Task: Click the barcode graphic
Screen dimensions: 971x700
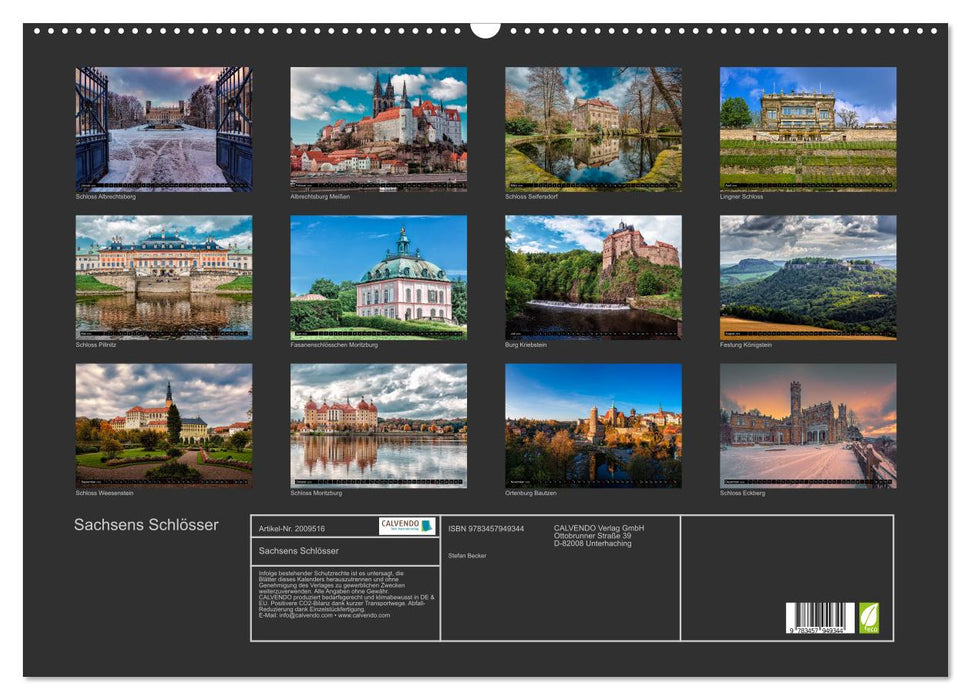Action: pyautogui.click(x=820, y=616)
